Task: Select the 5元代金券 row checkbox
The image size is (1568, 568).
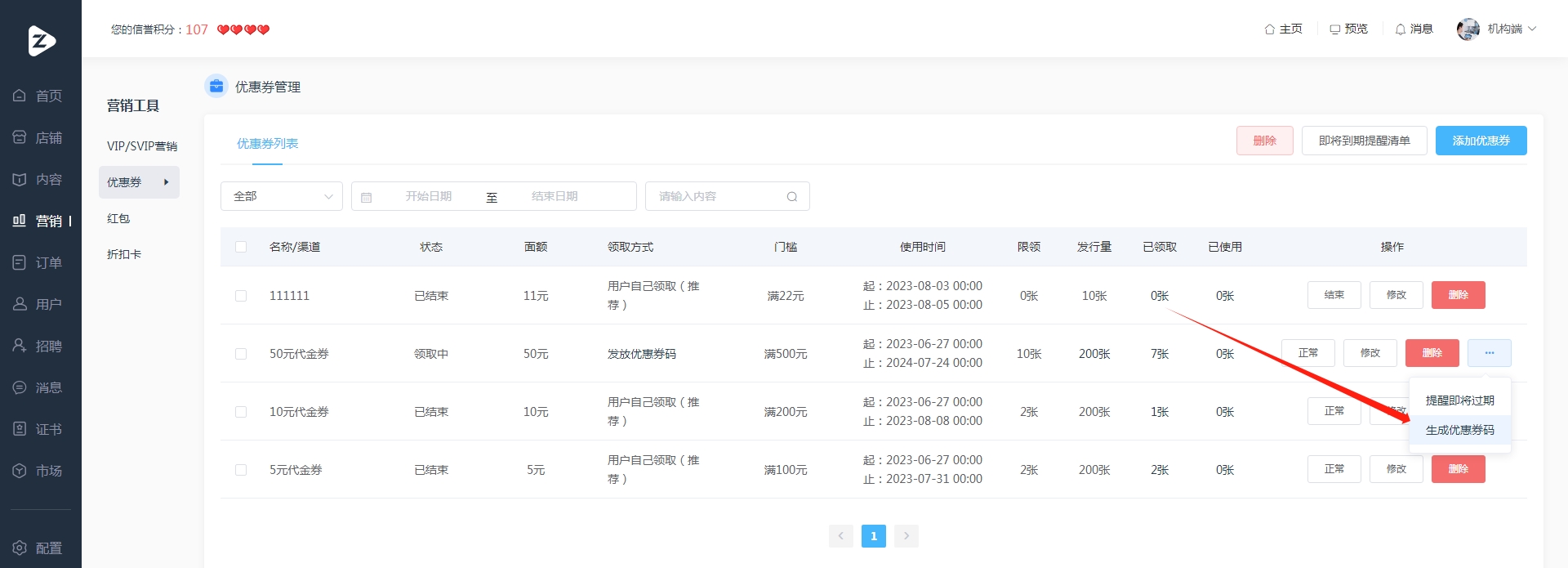Action: click(x=241, y=470)
